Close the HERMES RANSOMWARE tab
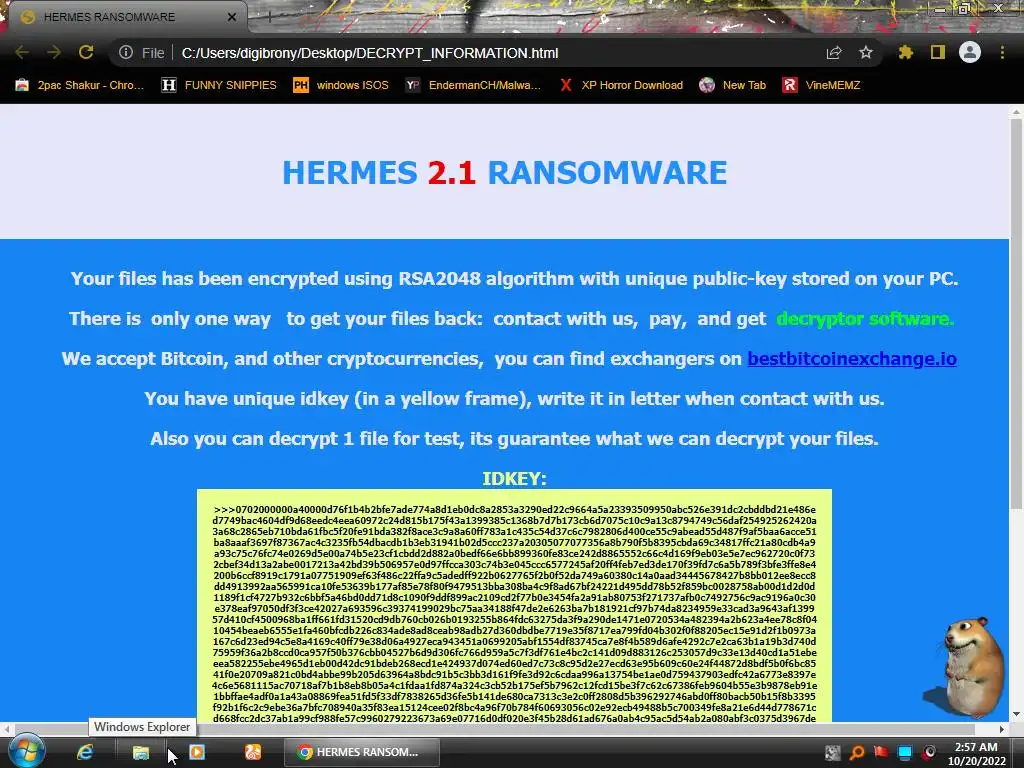 pos(232,17)
